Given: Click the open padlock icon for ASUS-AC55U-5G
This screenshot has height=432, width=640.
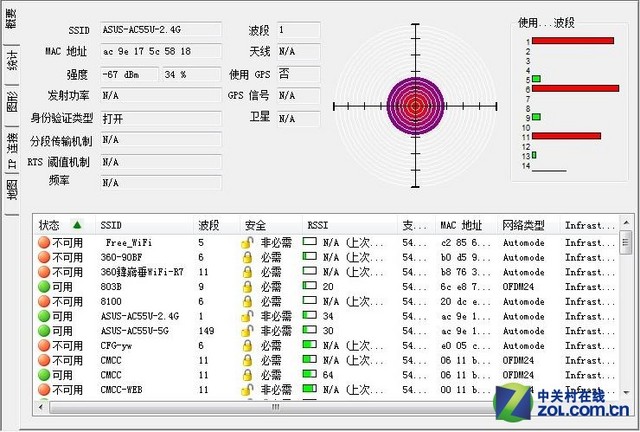Looking at the screenshot, I should click(x=247, y=331).
